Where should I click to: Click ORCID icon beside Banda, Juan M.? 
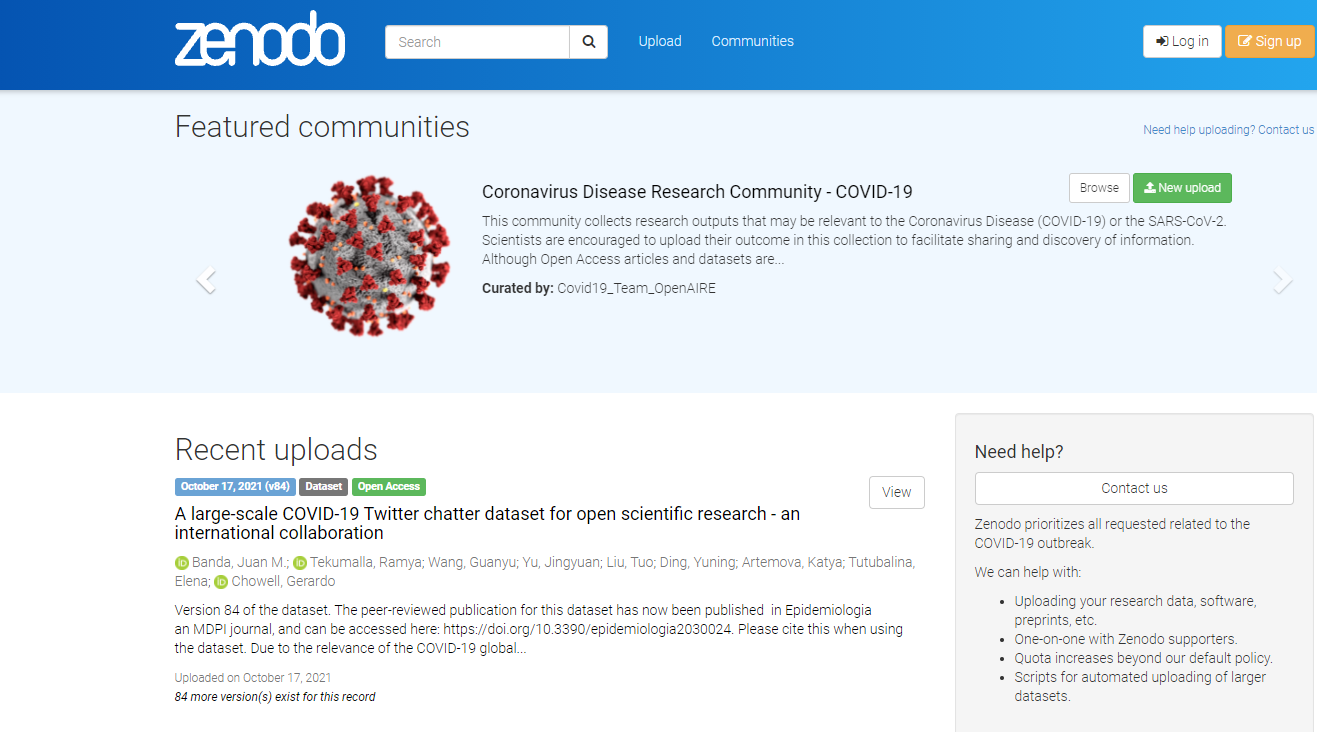coord(182,563)
